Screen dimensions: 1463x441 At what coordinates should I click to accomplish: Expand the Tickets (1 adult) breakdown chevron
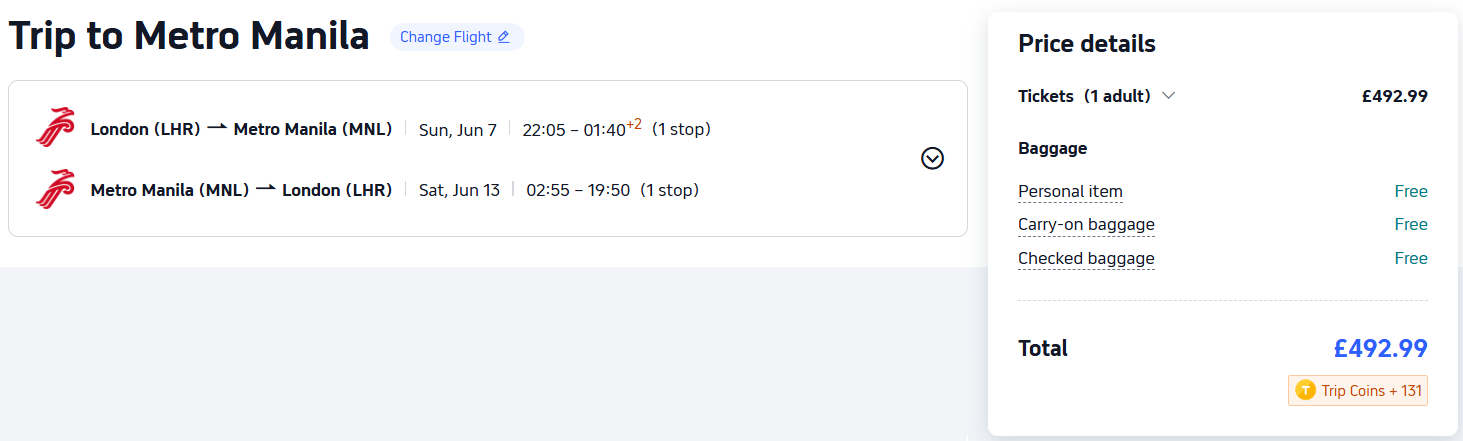pos(1168,96)
